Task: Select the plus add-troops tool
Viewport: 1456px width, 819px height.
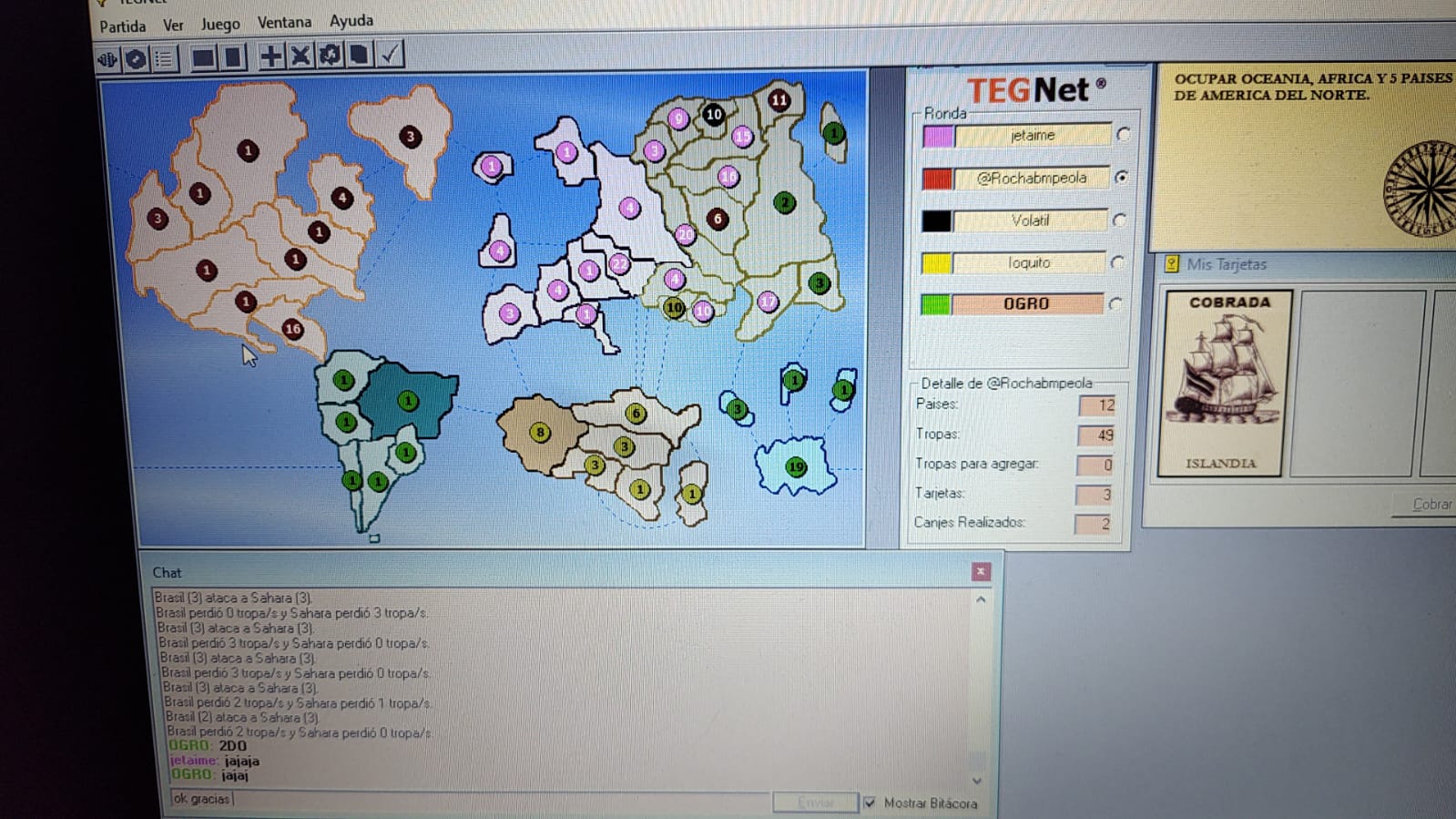Action: point(270,56)
